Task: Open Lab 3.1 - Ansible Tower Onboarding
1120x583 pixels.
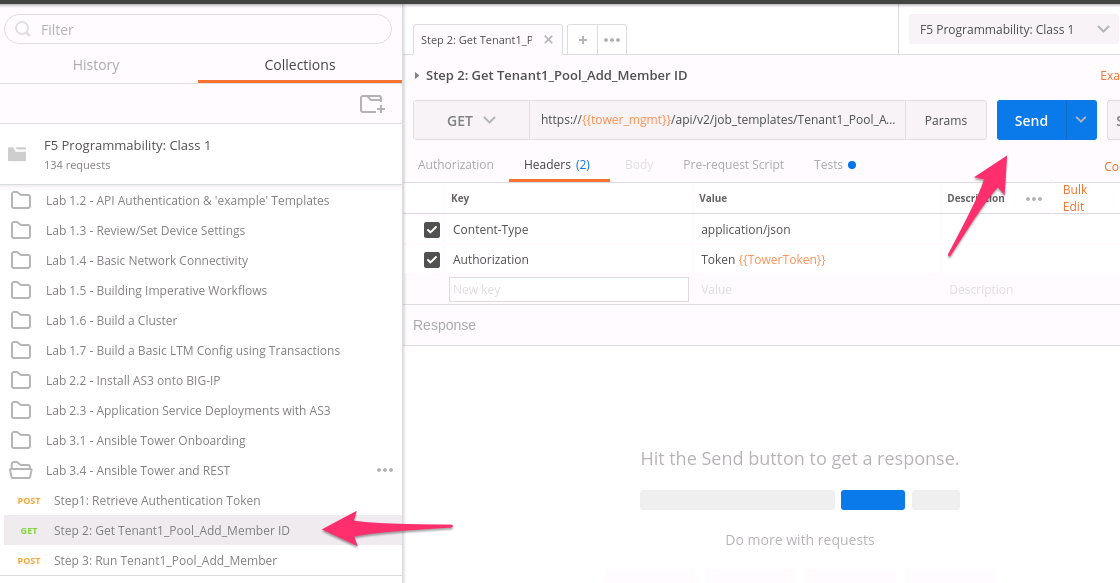Action: pos(146,441)
